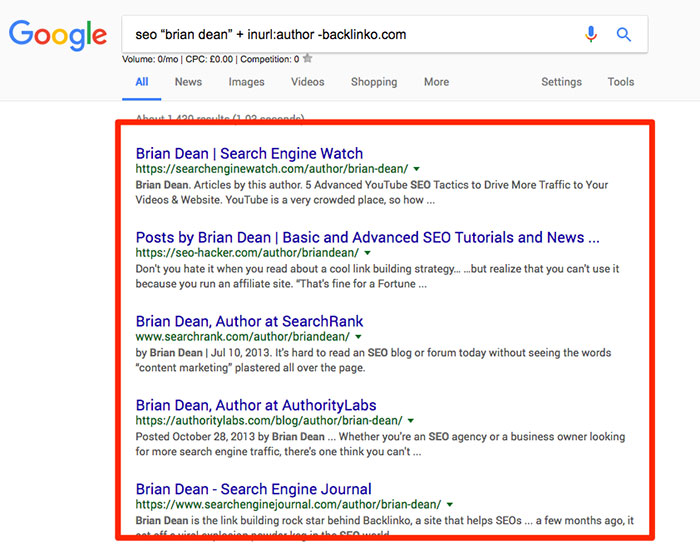The image size is (700, 550).
Task: Open the Settings menu
Action: [x=561, y=82]
